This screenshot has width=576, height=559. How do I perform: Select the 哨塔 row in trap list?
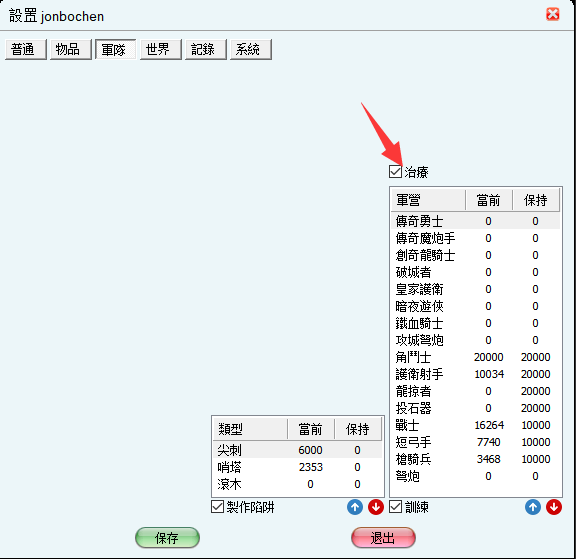[298, 467]
